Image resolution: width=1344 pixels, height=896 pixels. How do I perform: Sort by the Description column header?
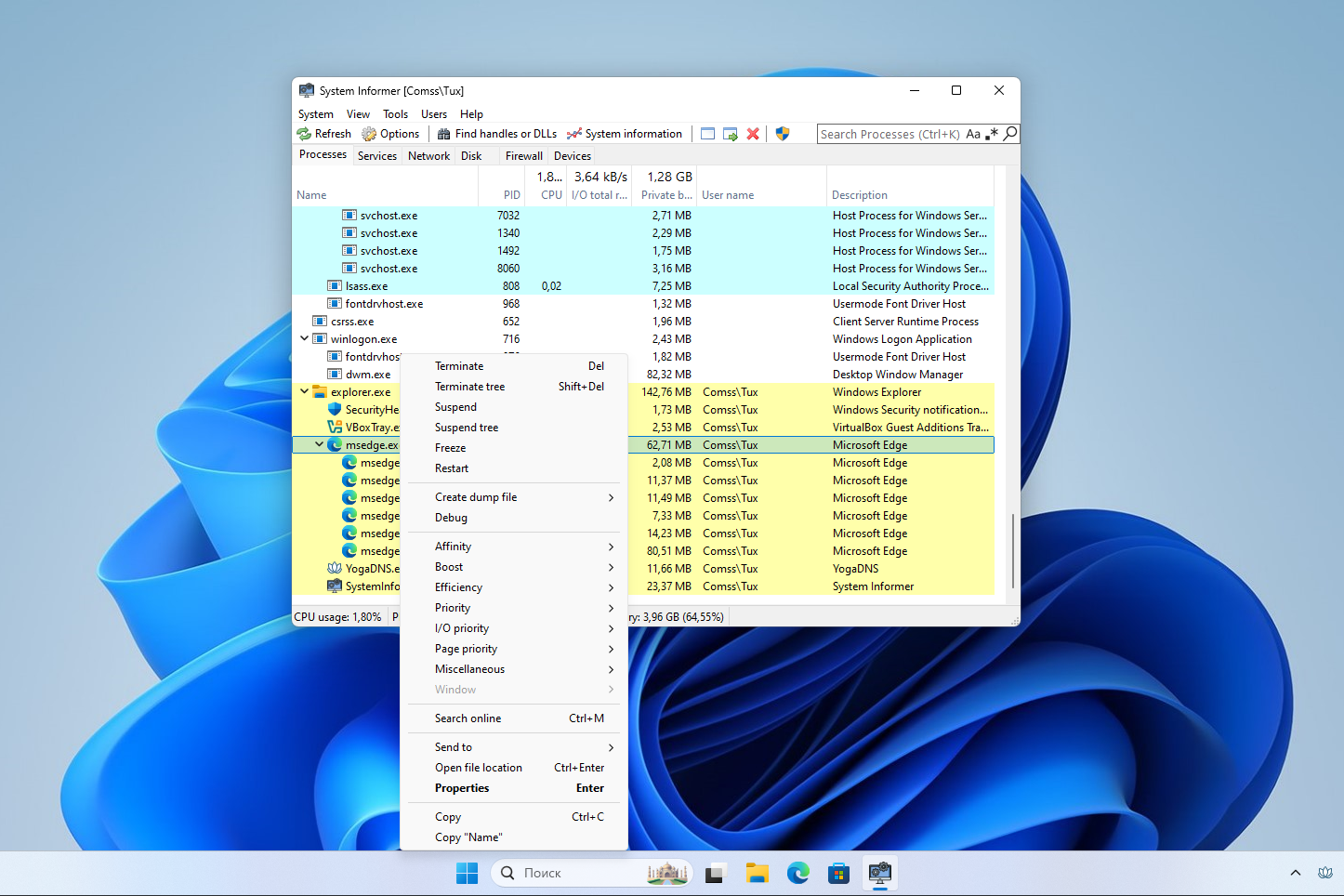[x=910, y=186]
